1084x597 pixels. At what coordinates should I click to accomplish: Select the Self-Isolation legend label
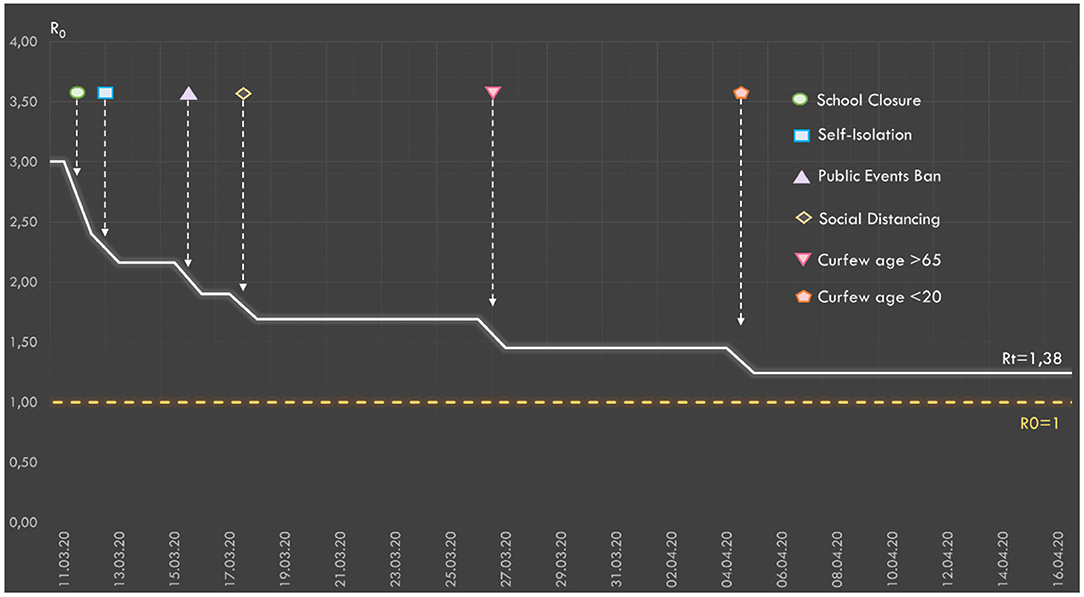point(865,135)
